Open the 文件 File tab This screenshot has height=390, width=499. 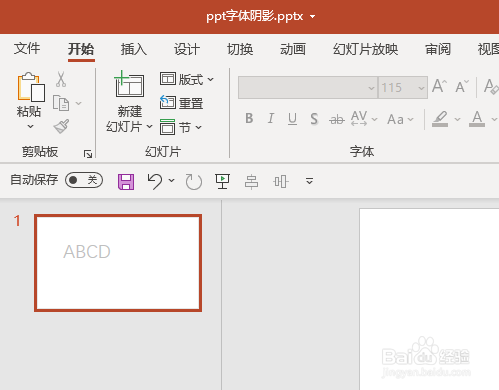click(x=27, y=49)
